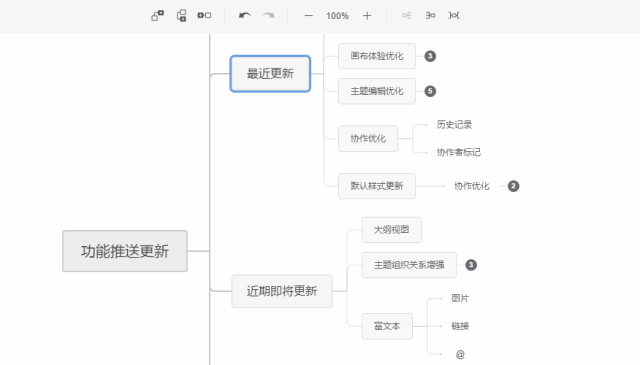Select the 主题编辑优化 node
Image resolution: width=640 pixels, height=365 pixels.
pyautogui.click(x=377, y=91)
